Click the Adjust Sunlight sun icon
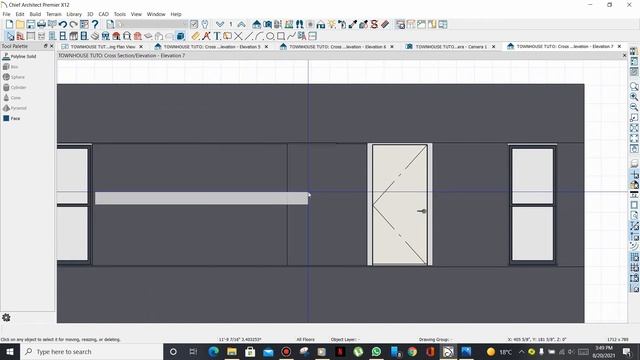Image resolution: width=640 pixels, height=360 pixels. pos(331,24)
